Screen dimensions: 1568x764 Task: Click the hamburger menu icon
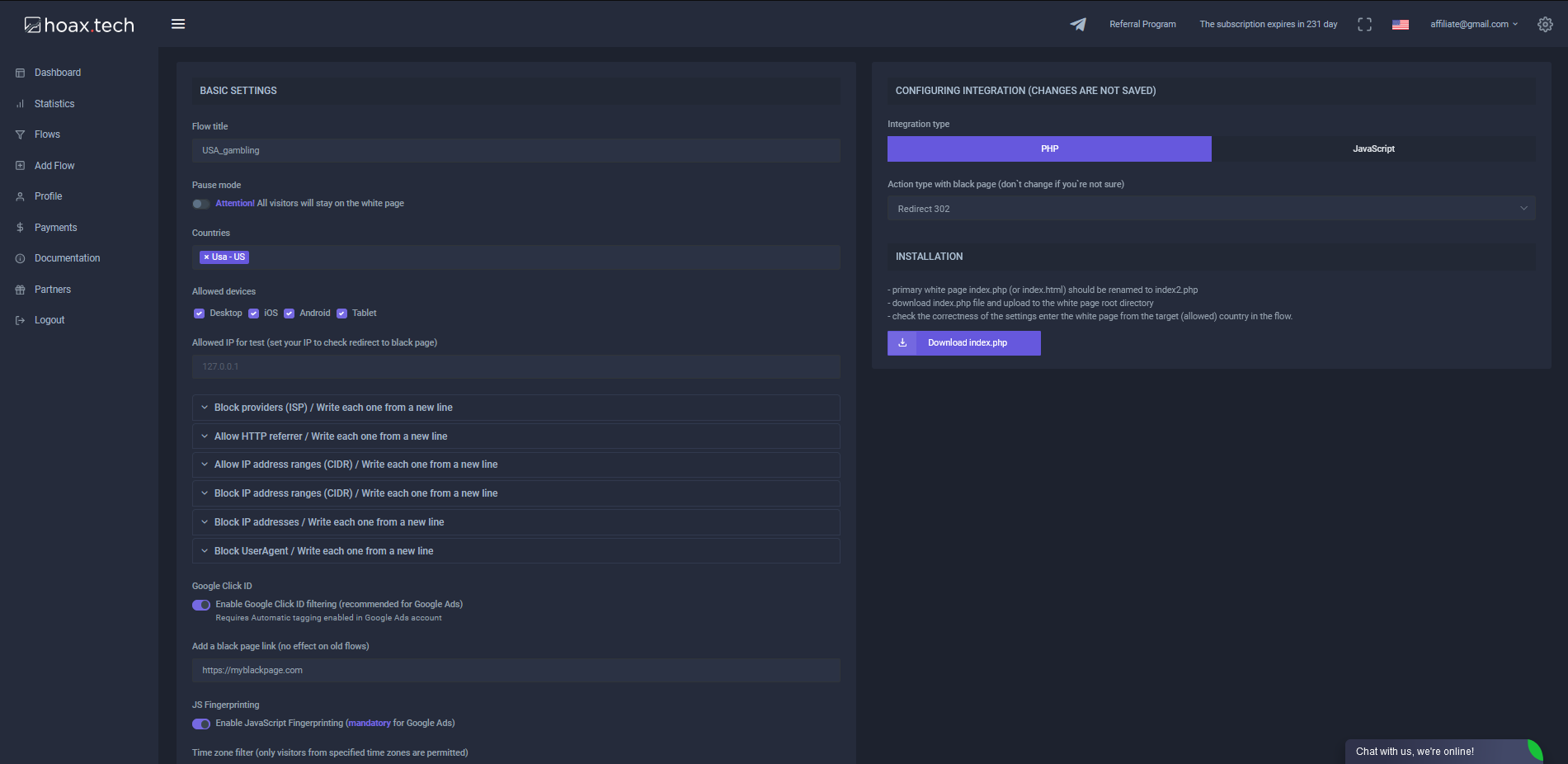[x=177, y=24]
